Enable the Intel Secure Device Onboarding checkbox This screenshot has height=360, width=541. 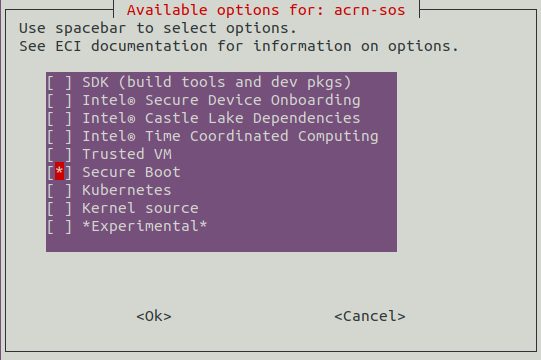click(x=59, y=100)
